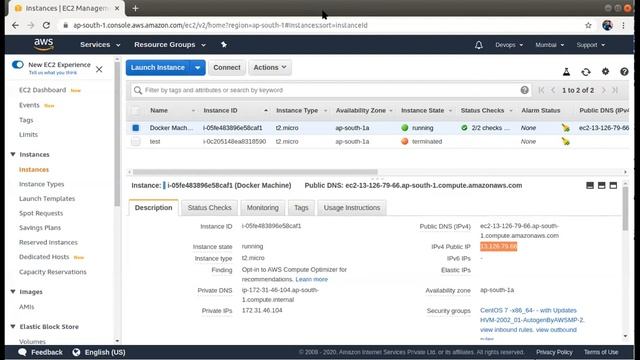Toggle the New EC2 Experience switch

coord(18,64)
